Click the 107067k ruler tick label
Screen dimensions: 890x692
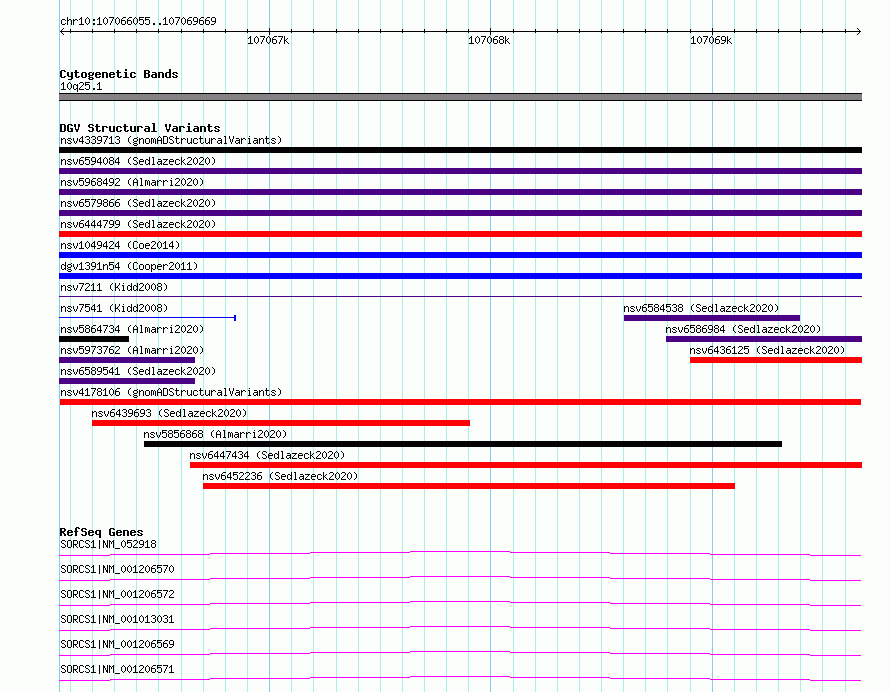[x=268, y=40]
